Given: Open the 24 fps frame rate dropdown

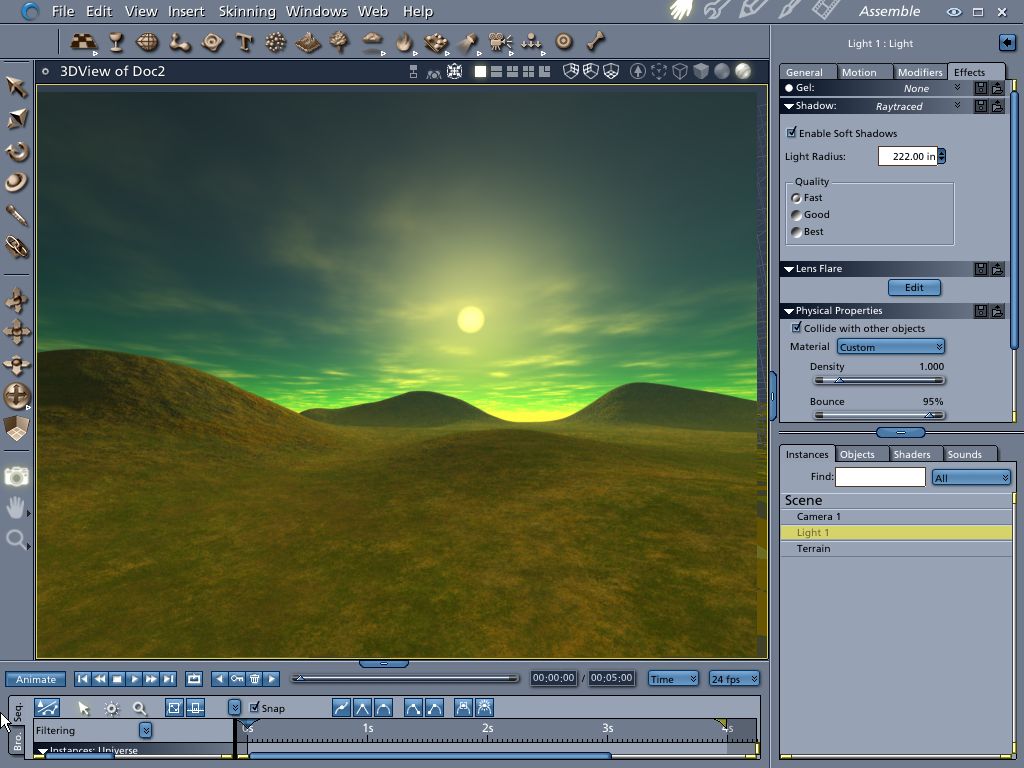Looking at the screenshot, I should 733,679.
